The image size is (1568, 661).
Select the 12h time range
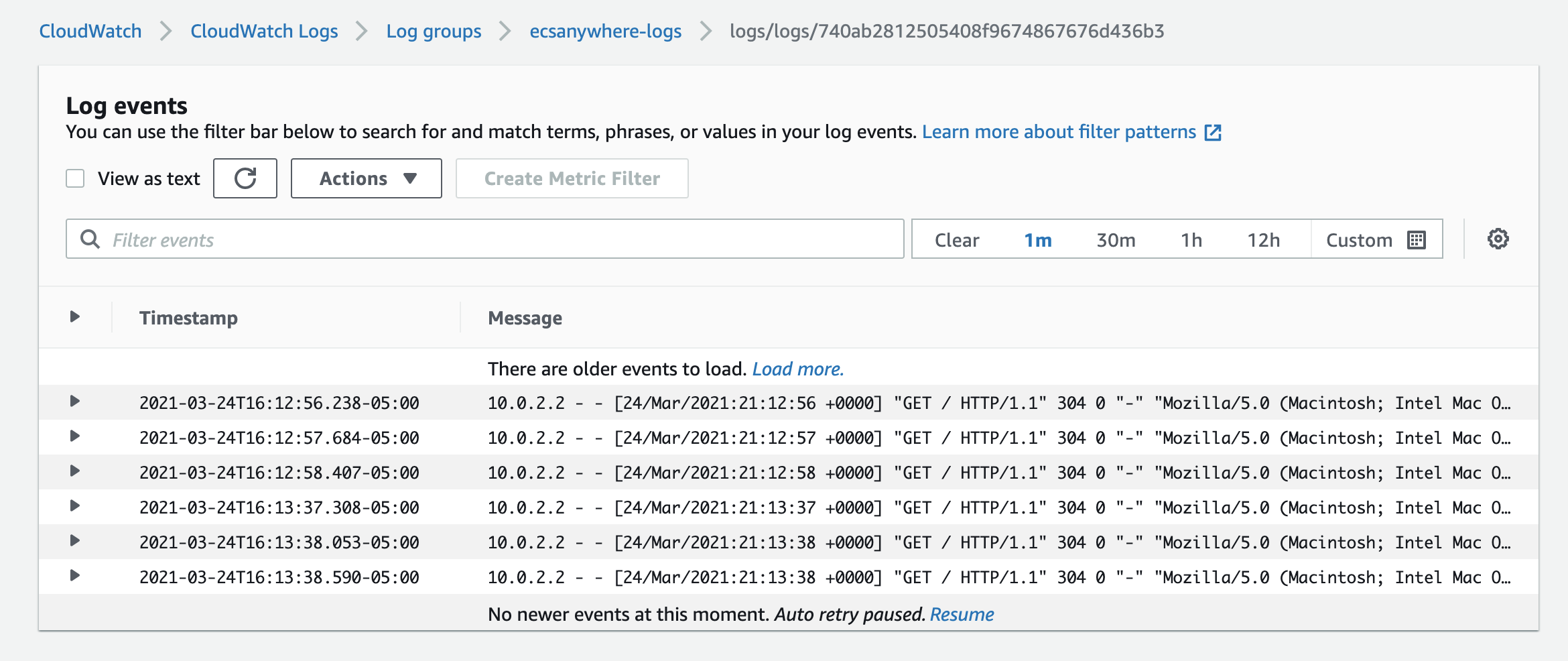coord(1263,240)
